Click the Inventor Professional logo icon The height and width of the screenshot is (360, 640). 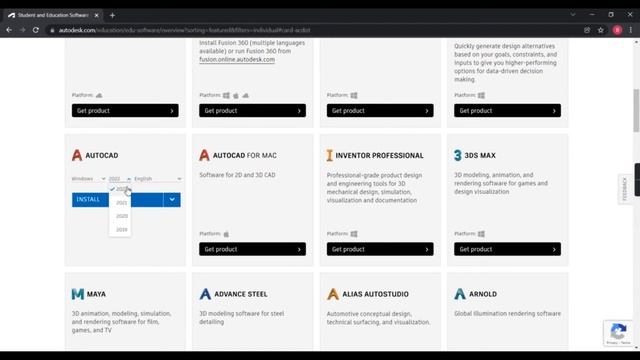329,156
